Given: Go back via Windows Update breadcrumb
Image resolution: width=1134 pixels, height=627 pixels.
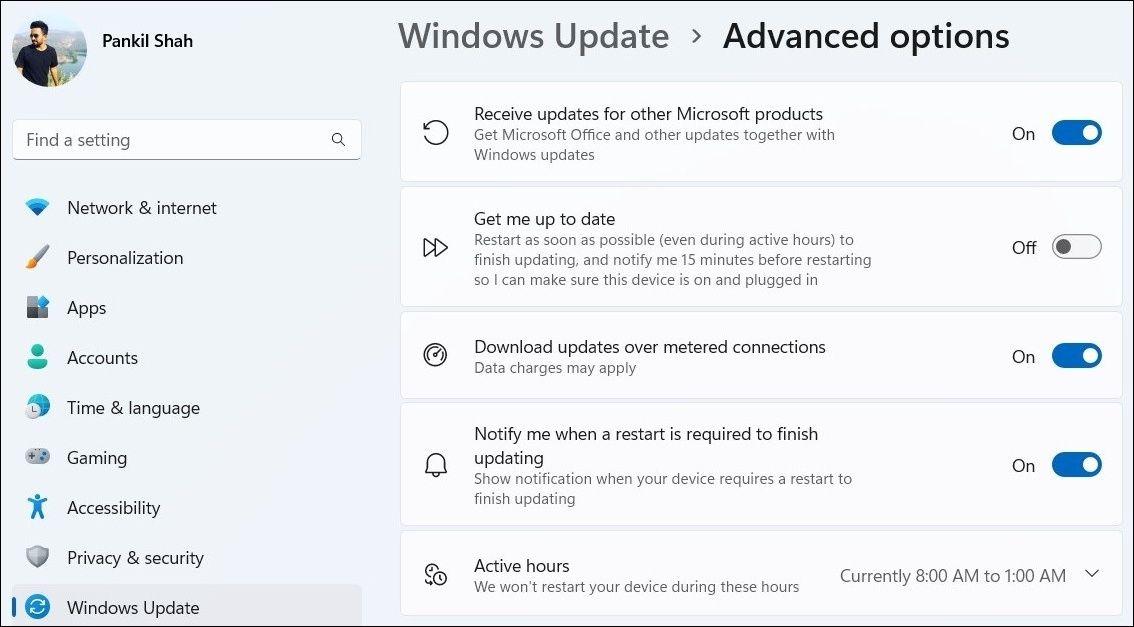Looking at the screenshot, I should (x=534, y=36).
